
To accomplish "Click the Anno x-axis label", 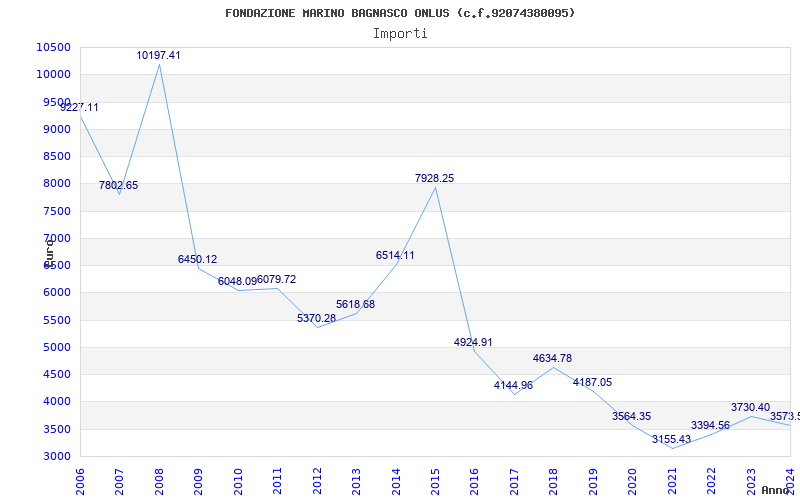I will [775, 490].
